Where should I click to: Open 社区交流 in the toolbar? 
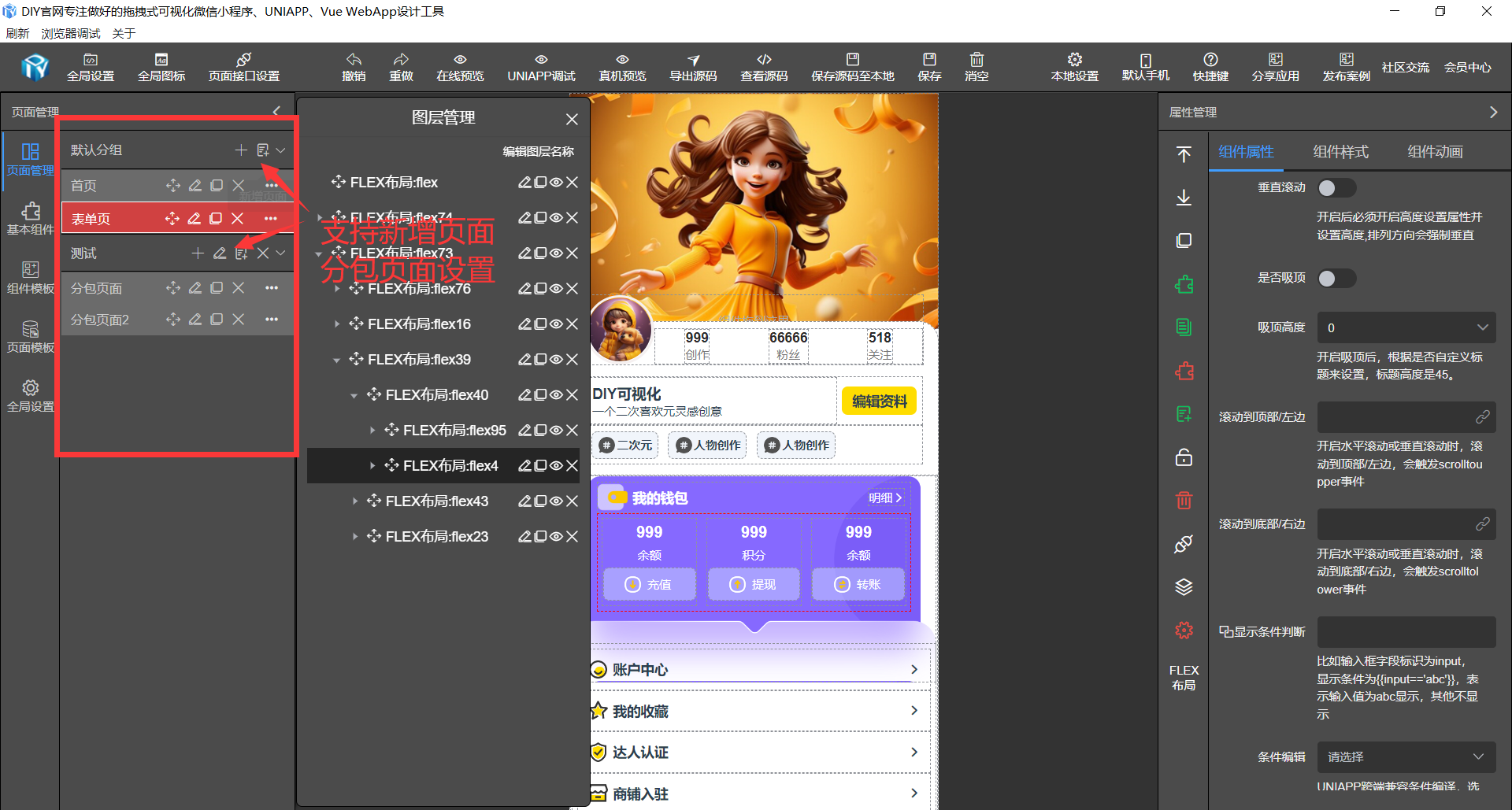pos(1406,68)
